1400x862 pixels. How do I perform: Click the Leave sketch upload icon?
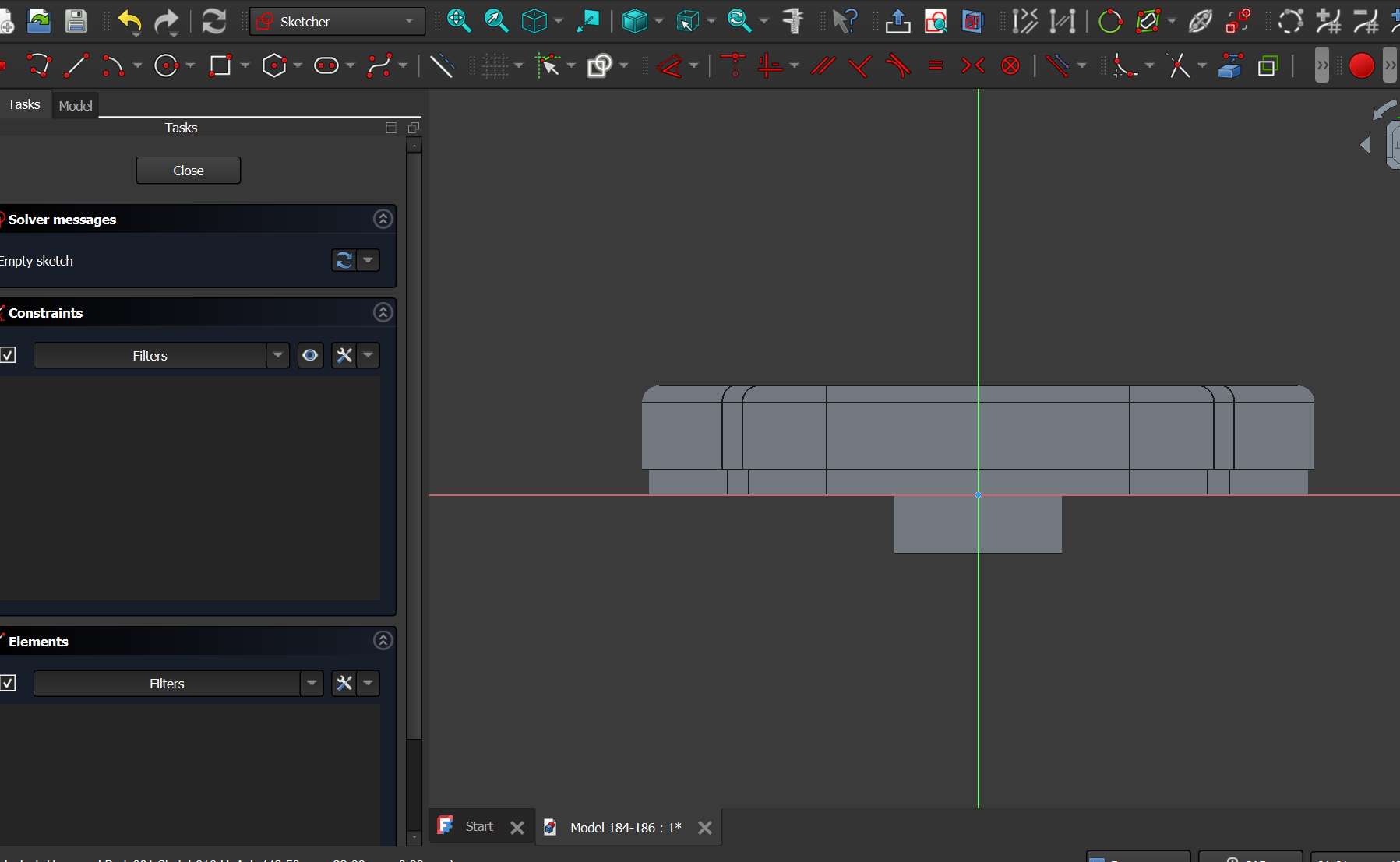(897, 22)
